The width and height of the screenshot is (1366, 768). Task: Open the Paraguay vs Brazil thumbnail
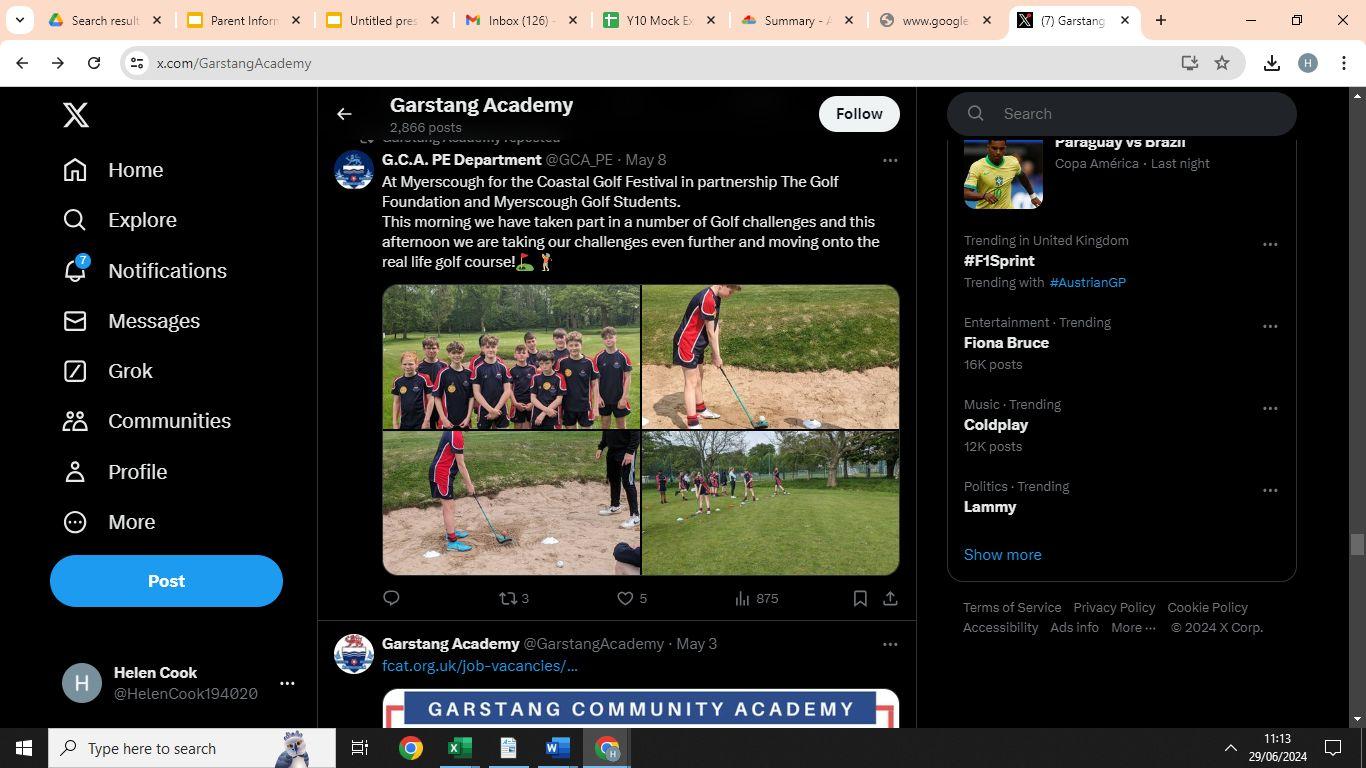tap(1003, 173)
